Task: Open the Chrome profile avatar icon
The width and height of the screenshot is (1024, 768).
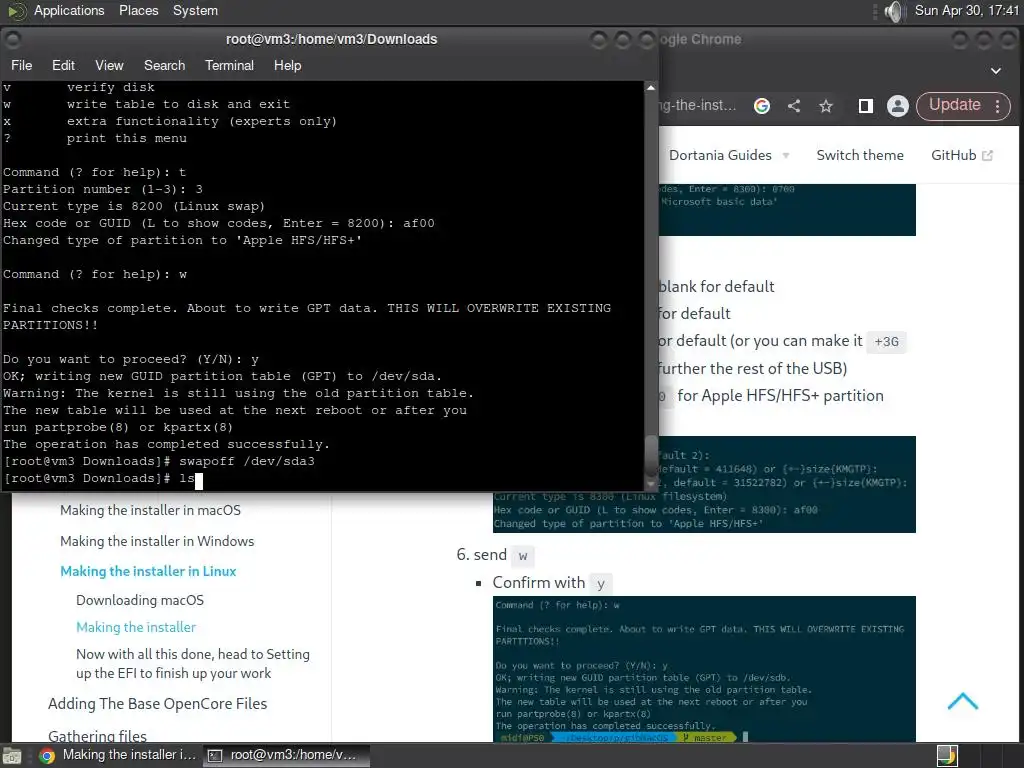Action: 898,106
